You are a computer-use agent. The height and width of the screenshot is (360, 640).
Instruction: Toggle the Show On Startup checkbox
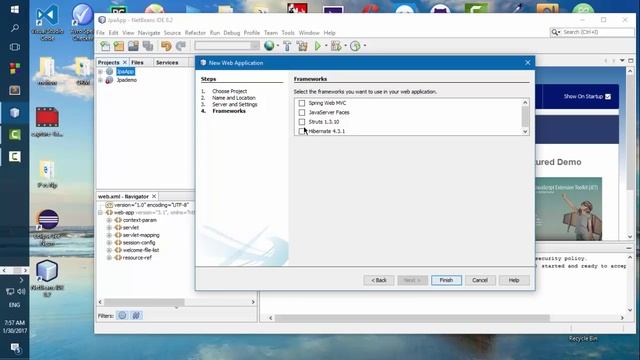[x=608, y=97]
